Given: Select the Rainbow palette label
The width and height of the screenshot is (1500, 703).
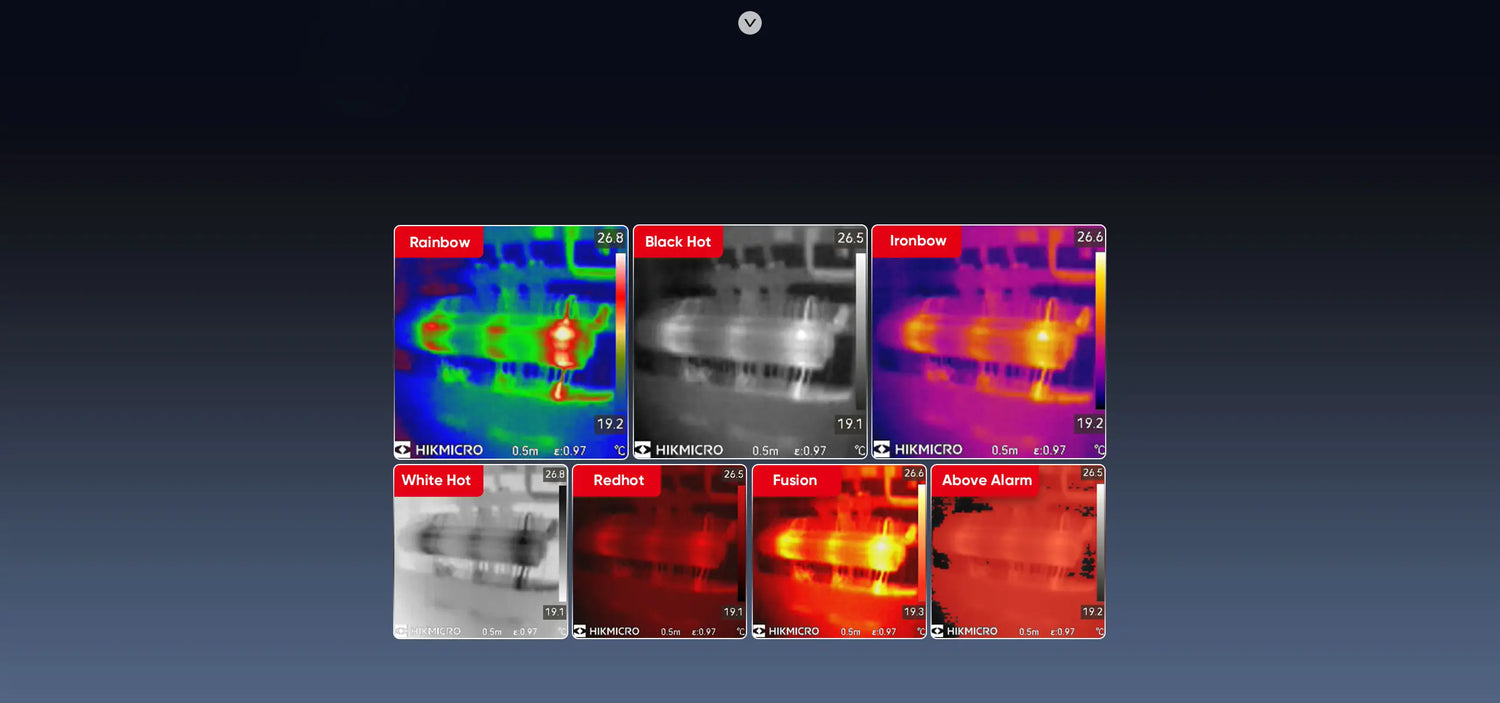Looking at the screenshot, I should point(439,242).
